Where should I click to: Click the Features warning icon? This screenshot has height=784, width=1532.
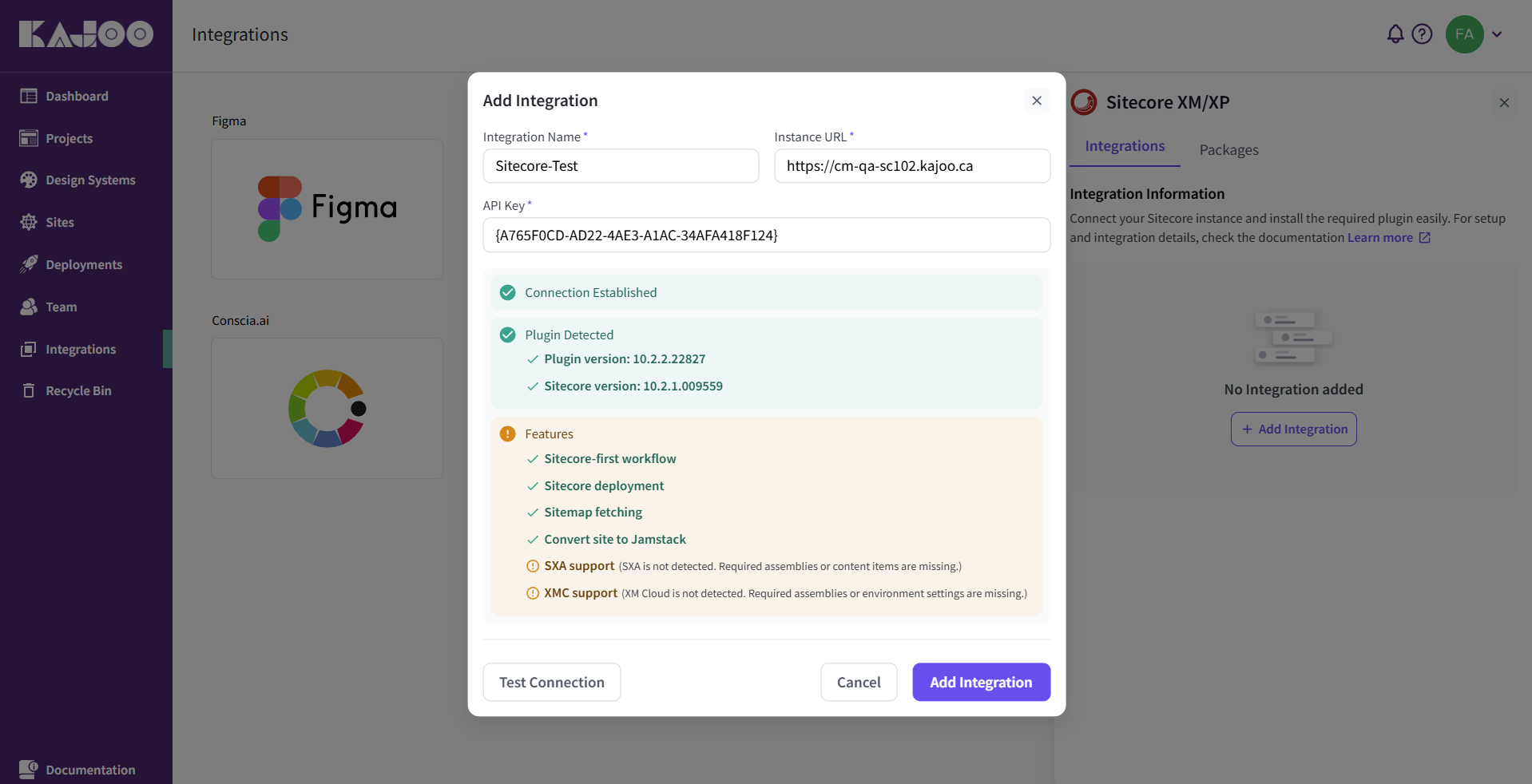coord(507,434)
